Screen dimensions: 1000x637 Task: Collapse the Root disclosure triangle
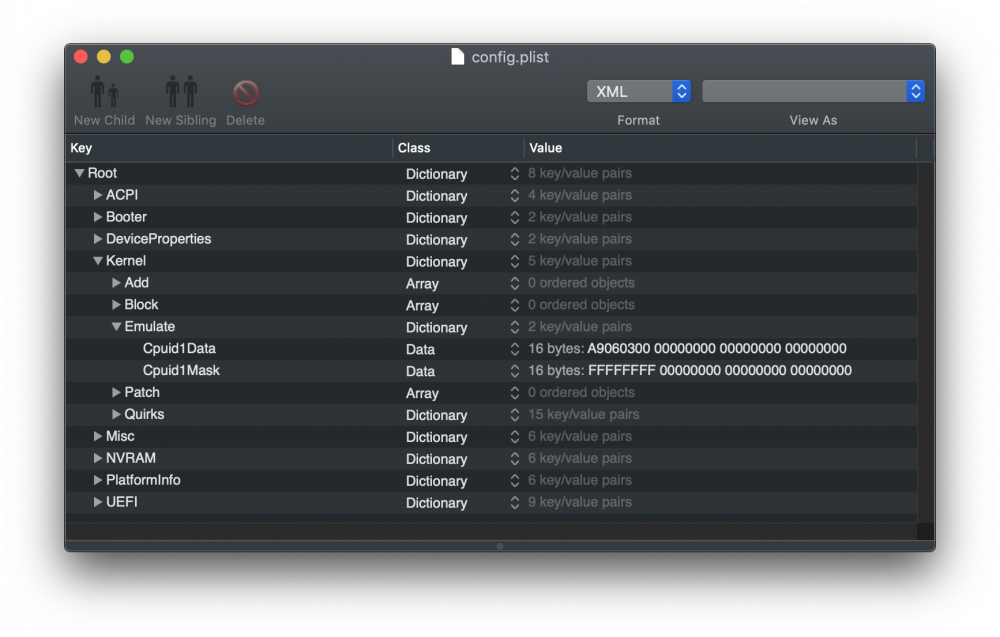[x=79, y=173]
